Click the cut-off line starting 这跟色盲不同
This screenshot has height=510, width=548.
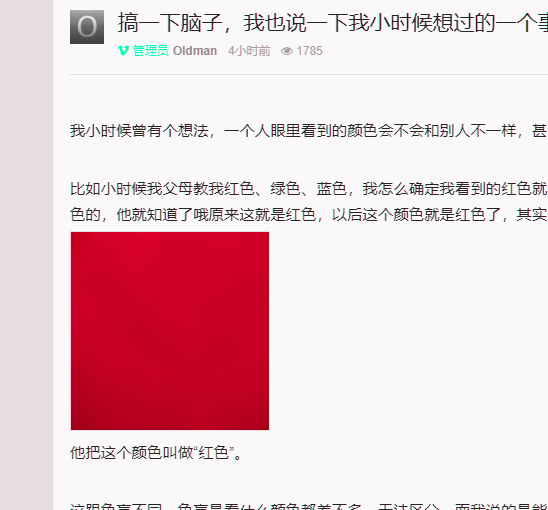coord(309,507)
